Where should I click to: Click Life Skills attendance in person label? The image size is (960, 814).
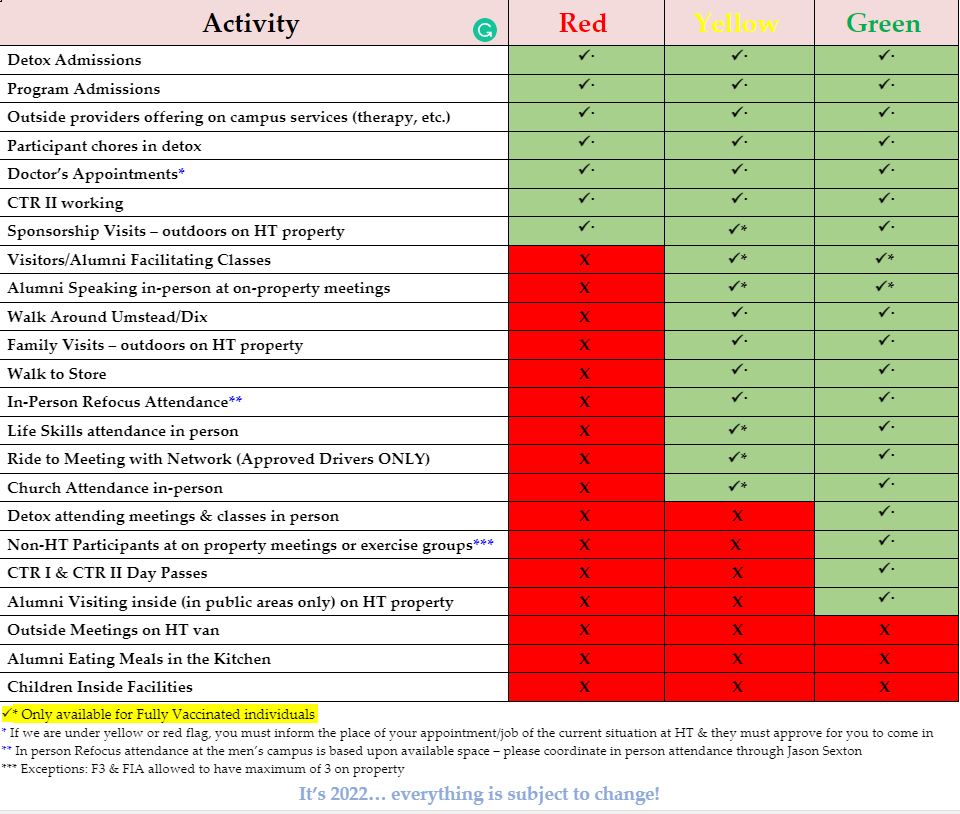122,431
